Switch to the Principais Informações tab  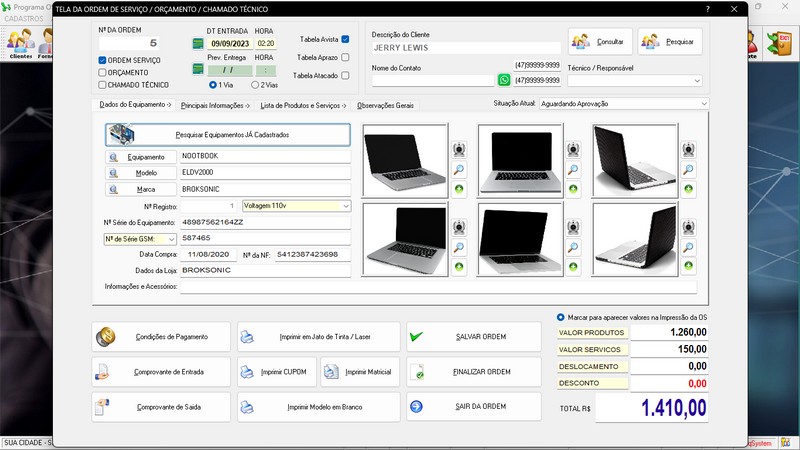(x=215, y=105)
